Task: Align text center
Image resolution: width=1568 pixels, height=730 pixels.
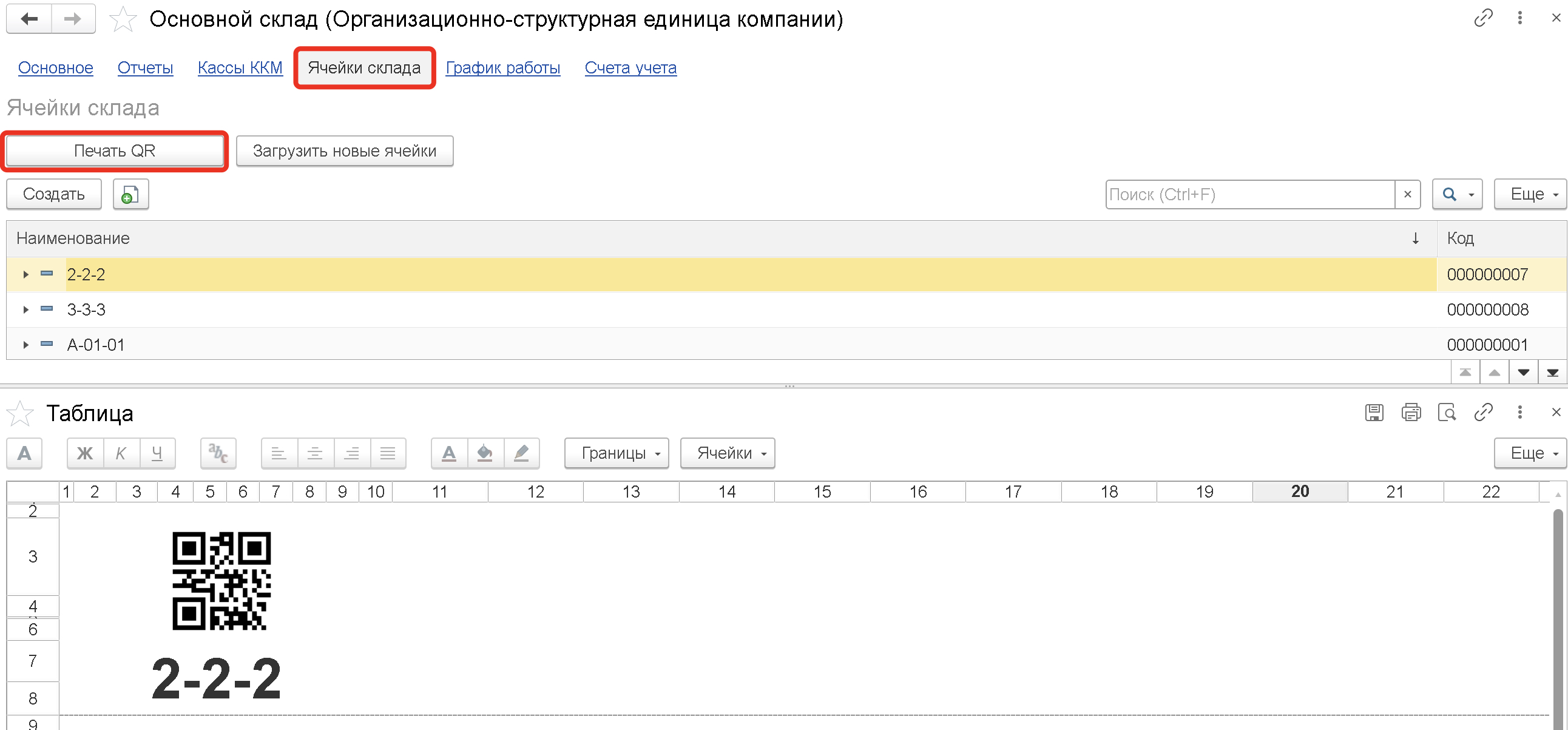Action: pyautogui.click(x=316, y=453)
